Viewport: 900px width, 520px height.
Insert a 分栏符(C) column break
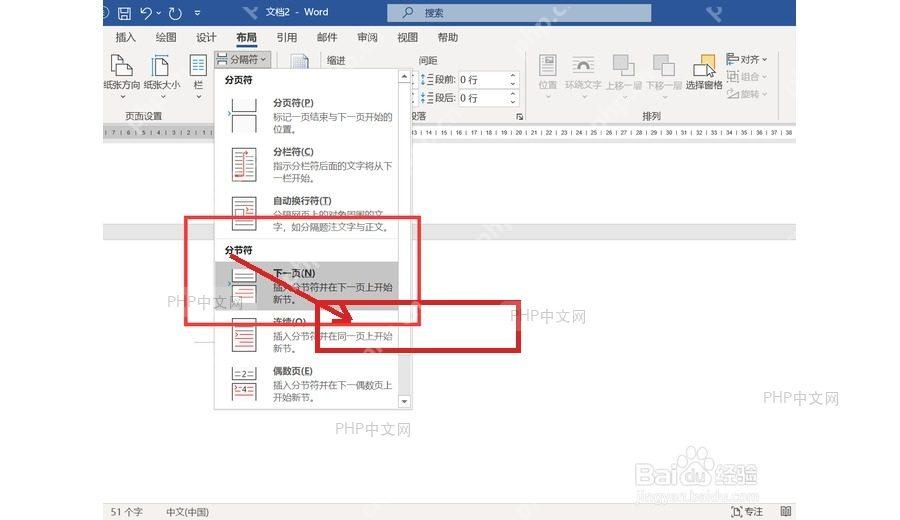(306, 164)
